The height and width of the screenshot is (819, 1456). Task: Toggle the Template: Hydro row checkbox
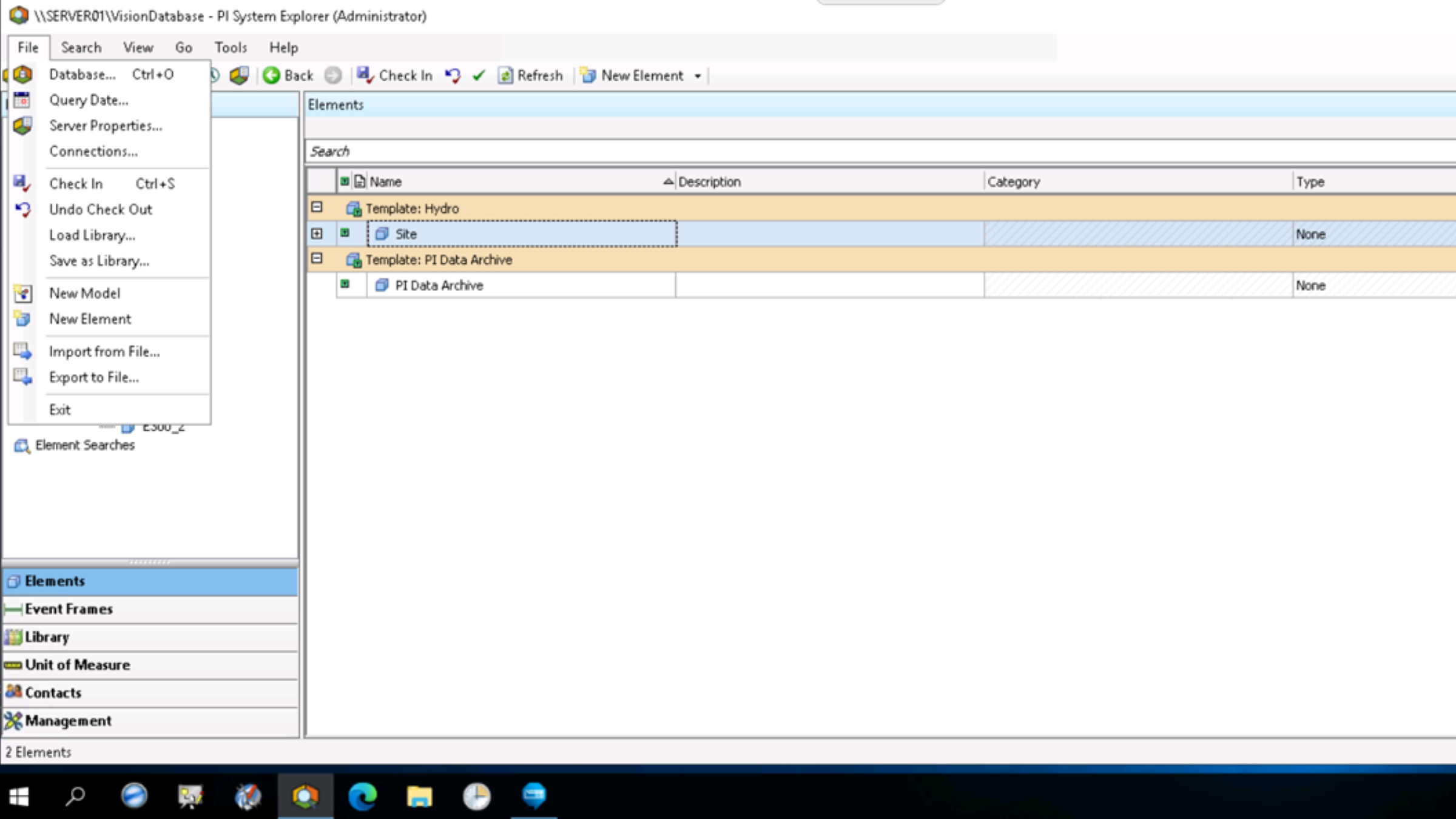pyautogui.click(x=317, y=207)
